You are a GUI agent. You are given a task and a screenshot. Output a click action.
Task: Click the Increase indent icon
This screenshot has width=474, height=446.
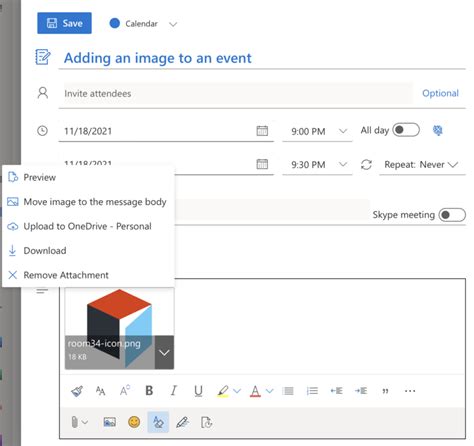(x=361, y=391)
